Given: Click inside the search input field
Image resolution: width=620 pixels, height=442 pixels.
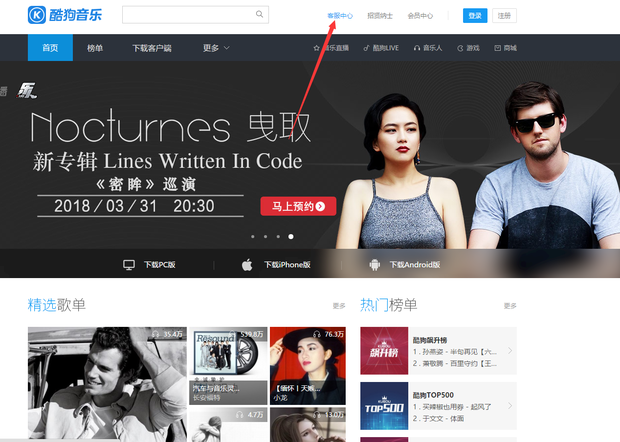Looking at the screenshot, I should pos(187,15).
